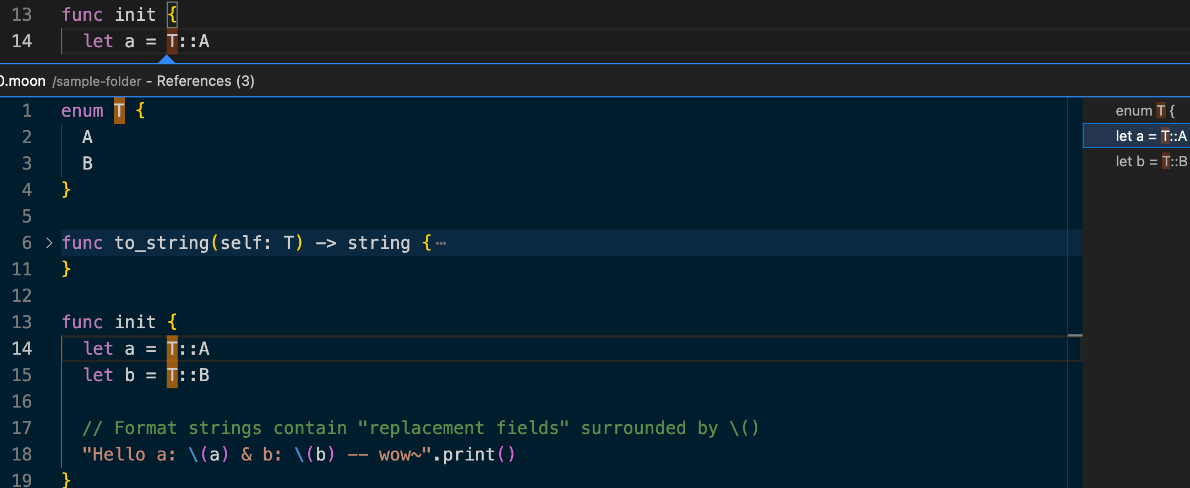Click enum variant A on line 2

(x=88, y=137)
